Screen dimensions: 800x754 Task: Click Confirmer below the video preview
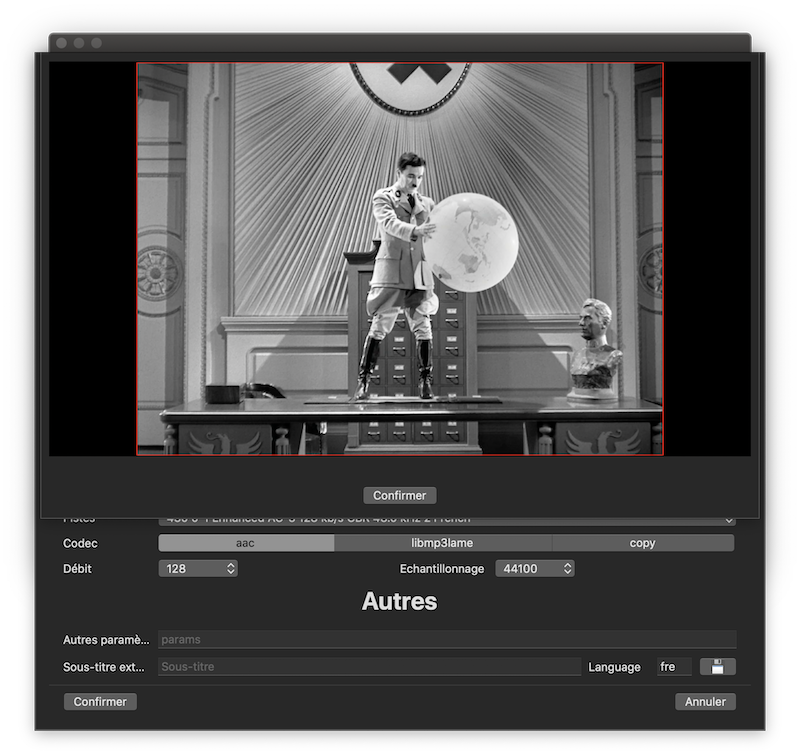pyautogui.click(x=399, y=495)
